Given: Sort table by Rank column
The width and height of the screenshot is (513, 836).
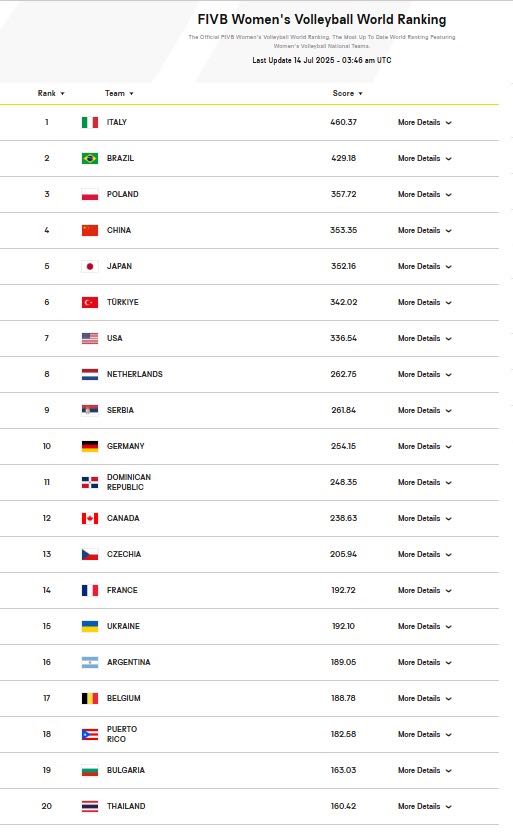Looking at the screenshot, I should [x=51, y=93].
